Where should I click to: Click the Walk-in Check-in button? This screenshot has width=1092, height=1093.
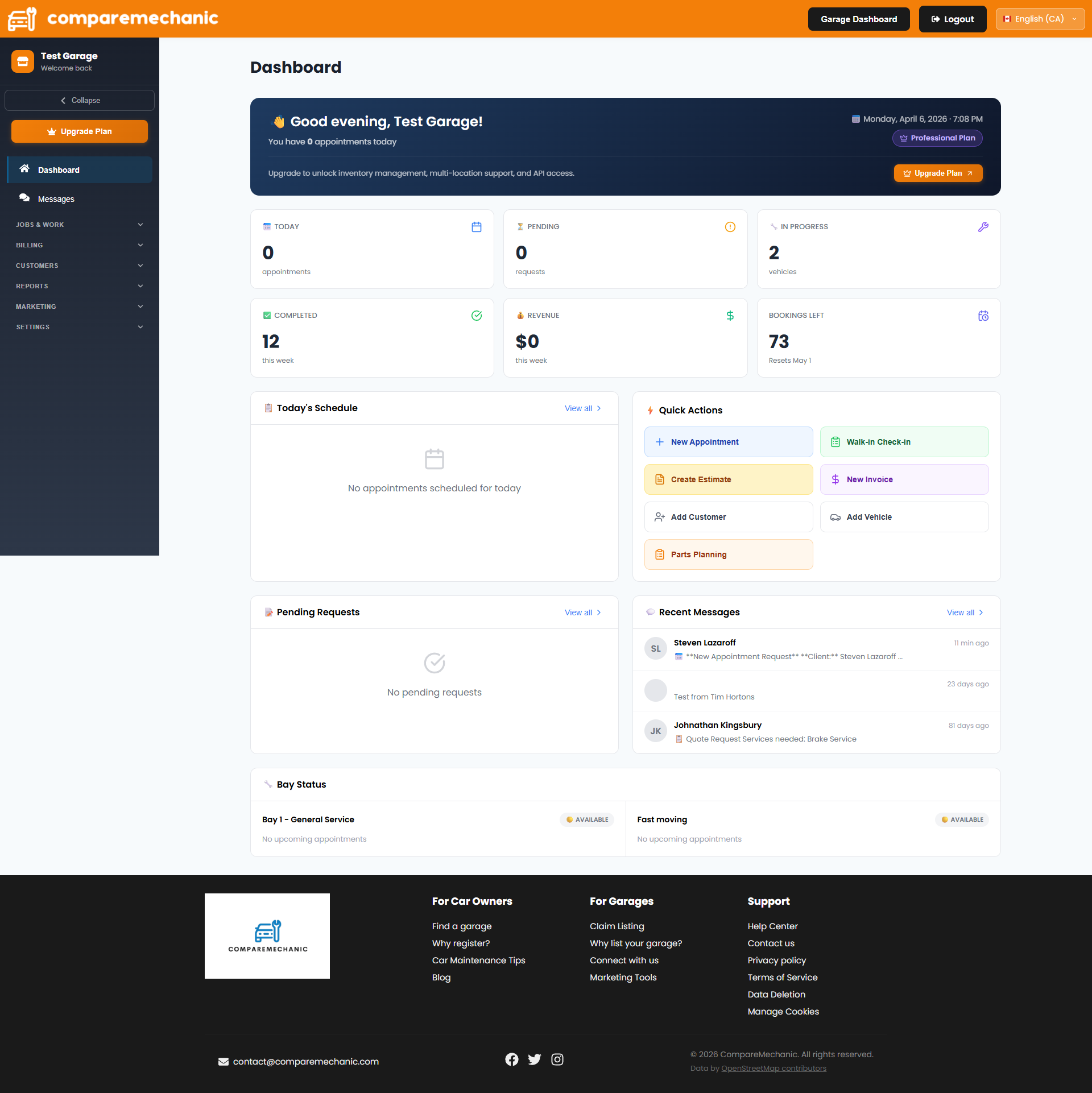[x=904, y=442]
